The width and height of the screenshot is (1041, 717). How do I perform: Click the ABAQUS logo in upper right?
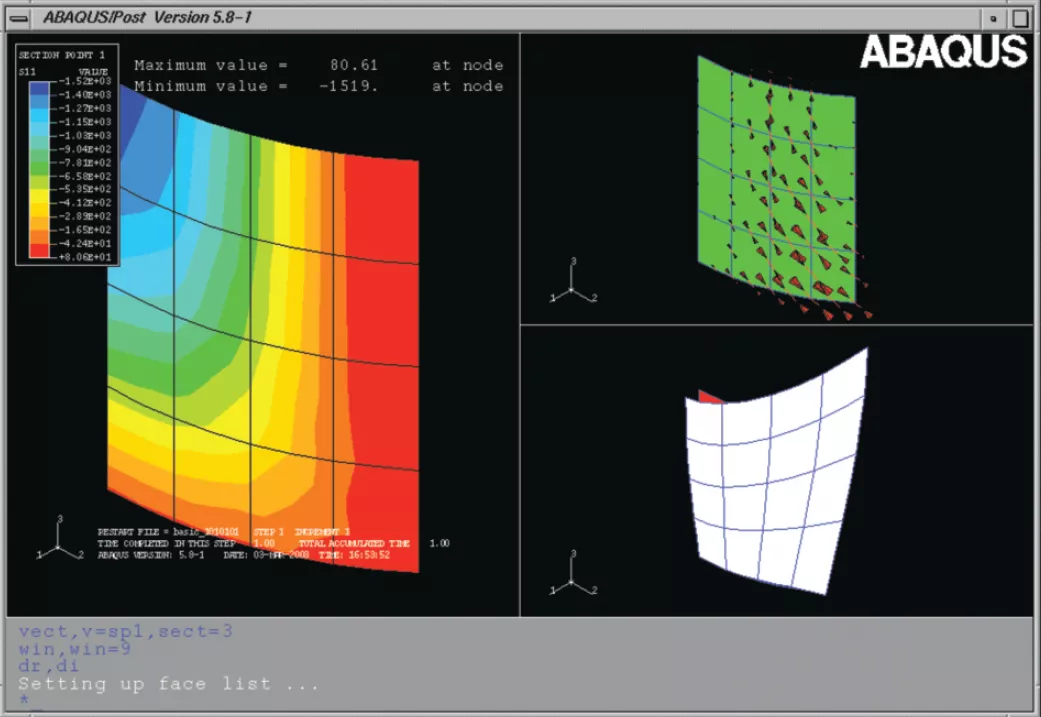(x=943, y=52)
